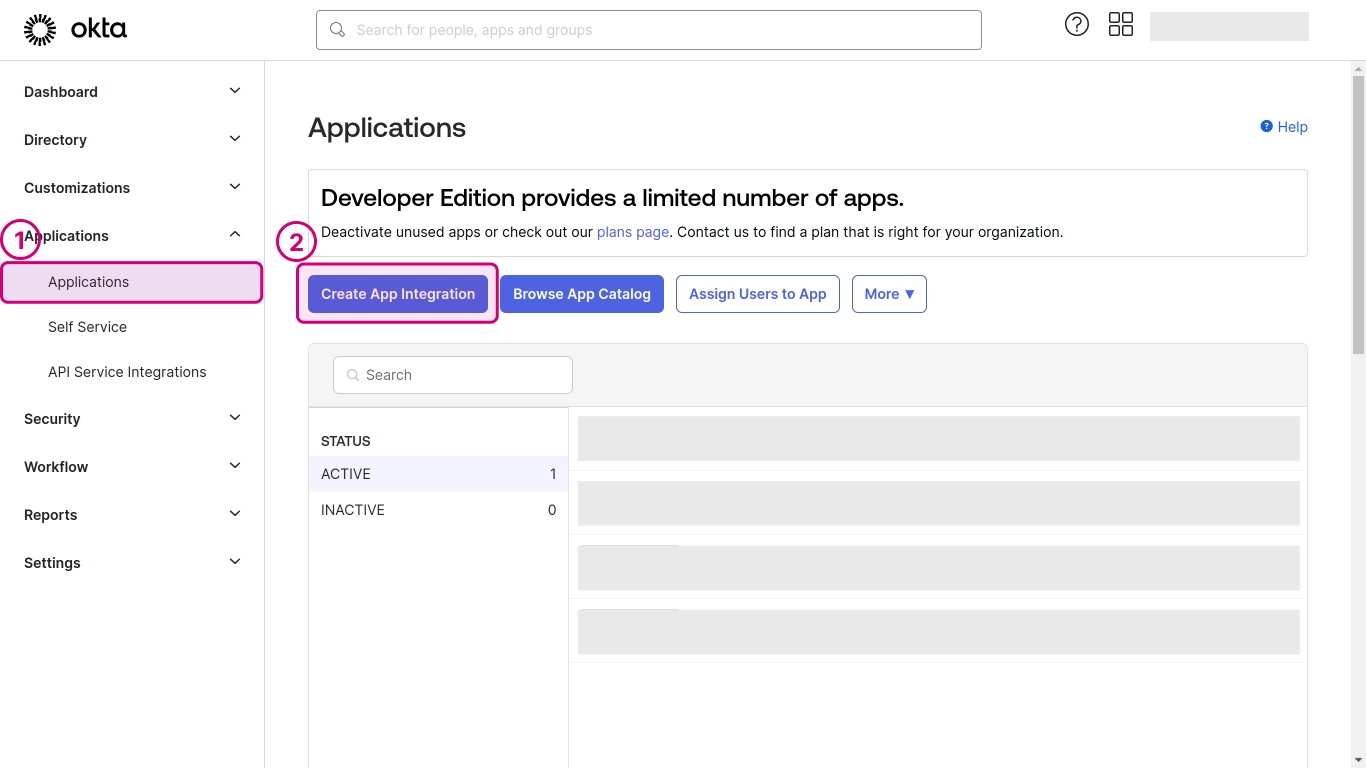This screenshot has height=768, width=1366.
Task: Collapse the Applications section chevron
Action: click(235, 235)
